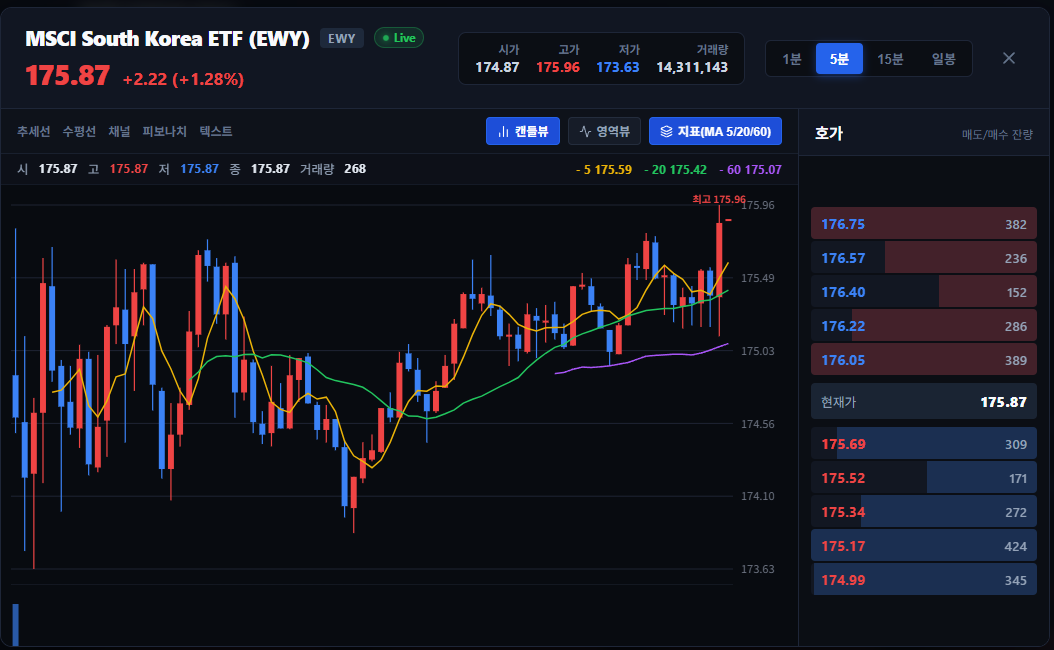Select bid price 175.17 row

coord(924,546)
